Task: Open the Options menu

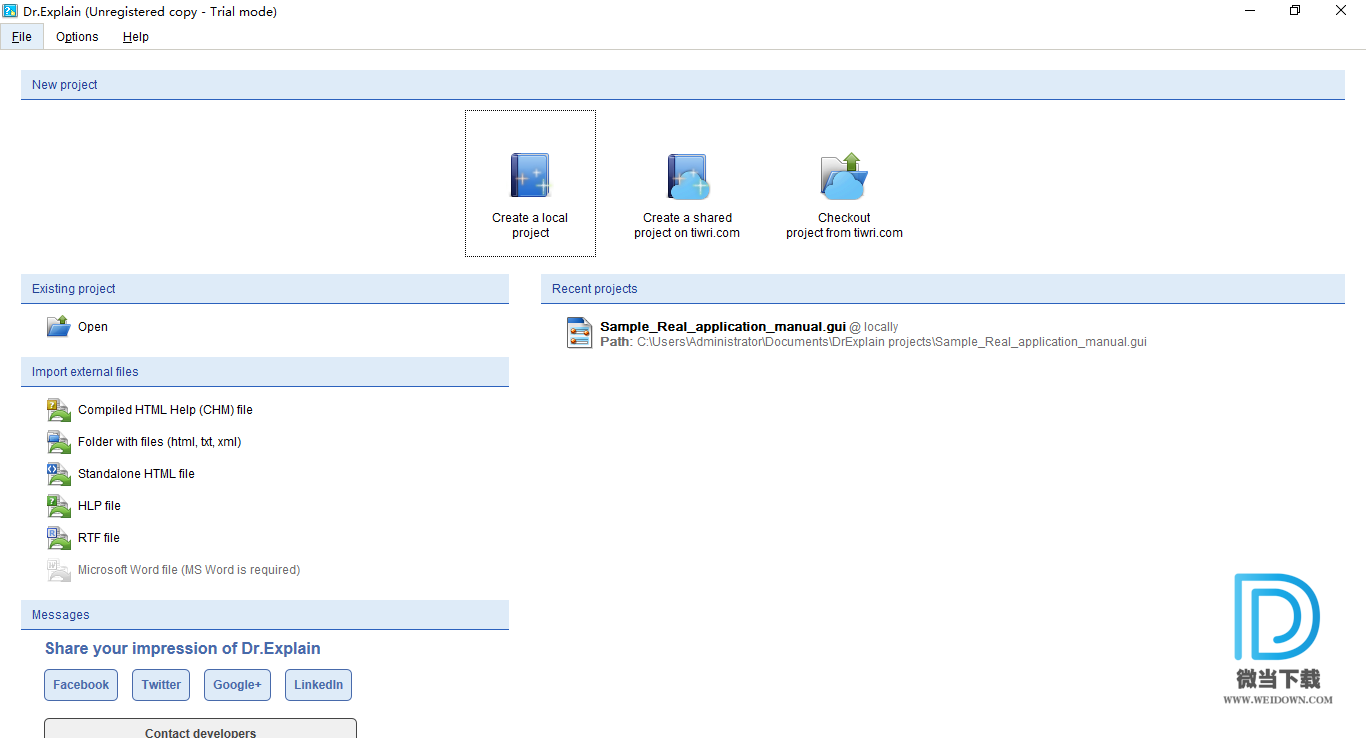Action: tap(77, 37)
